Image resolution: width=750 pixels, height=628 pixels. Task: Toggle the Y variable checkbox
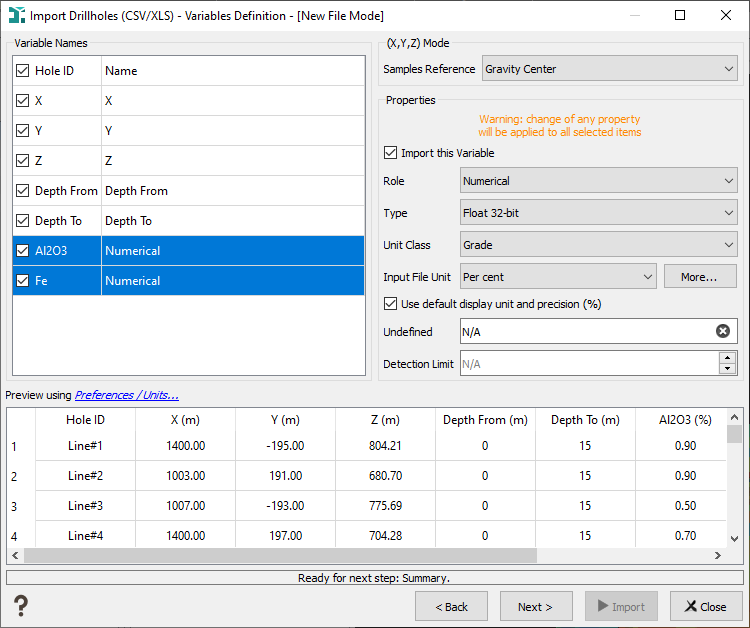[22, 131]
